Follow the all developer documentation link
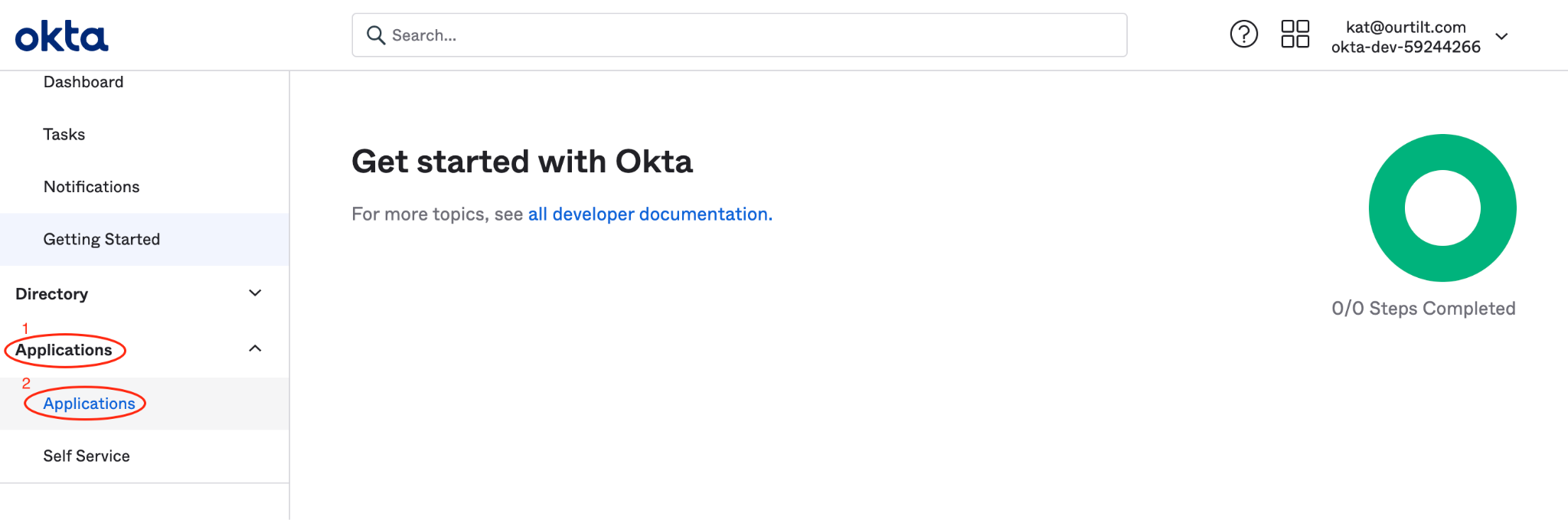 tap(650, 214)
